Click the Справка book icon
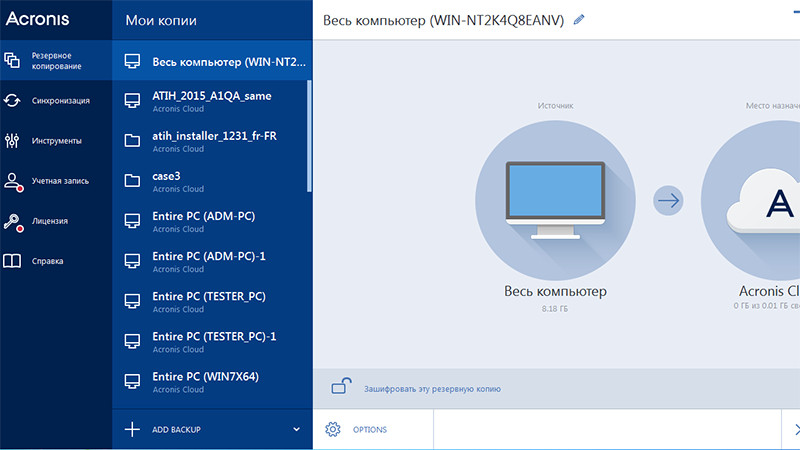Screen dimensions: 800x450 [12, 261]
